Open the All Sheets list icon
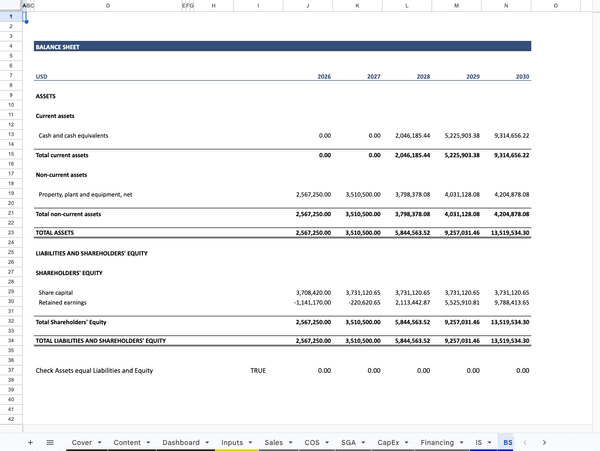 tap(50, 441)
